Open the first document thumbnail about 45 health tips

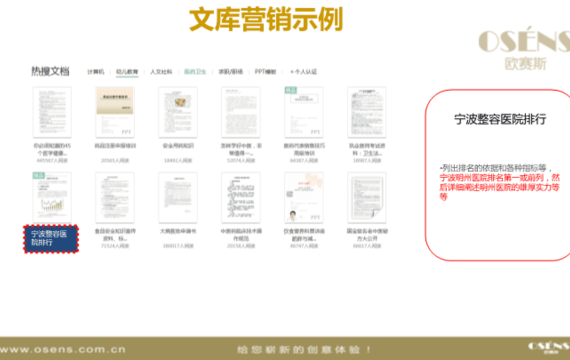click(x=52, y=112)
